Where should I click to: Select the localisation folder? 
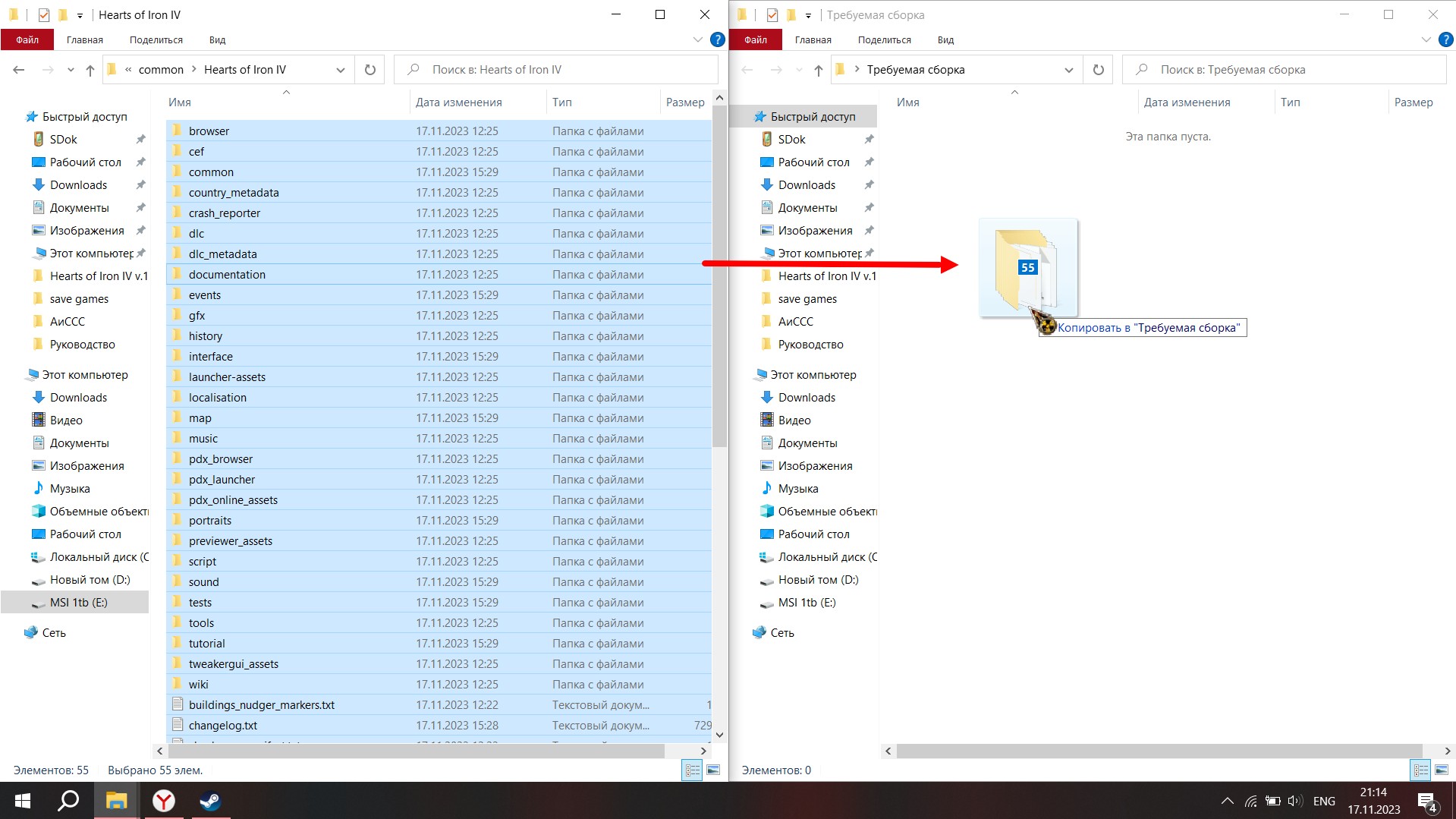[x=439, y=398]
